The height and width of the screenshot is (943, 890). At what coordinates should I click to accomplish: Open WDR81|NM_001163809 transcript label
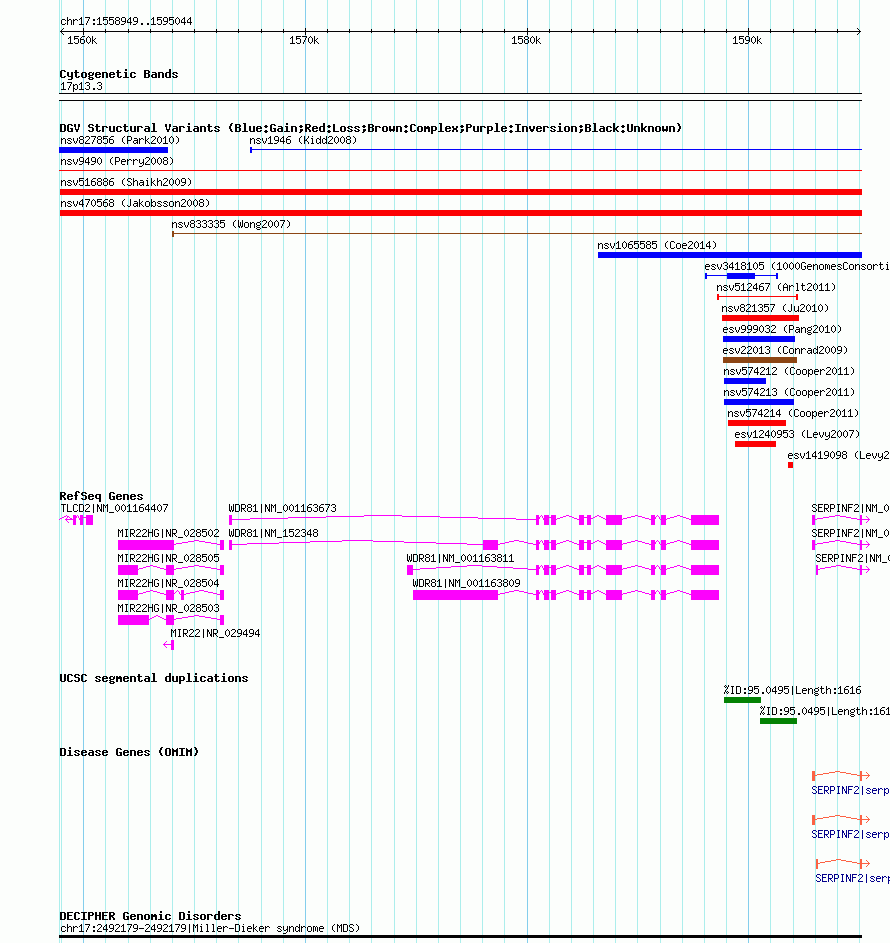point(466,583)
